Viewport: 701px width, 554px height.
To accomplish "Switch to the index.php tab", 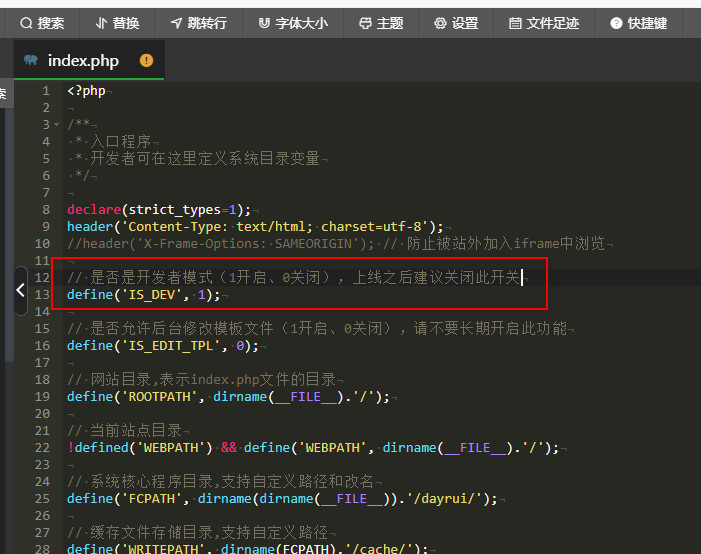I will click(x=83, y=61).
